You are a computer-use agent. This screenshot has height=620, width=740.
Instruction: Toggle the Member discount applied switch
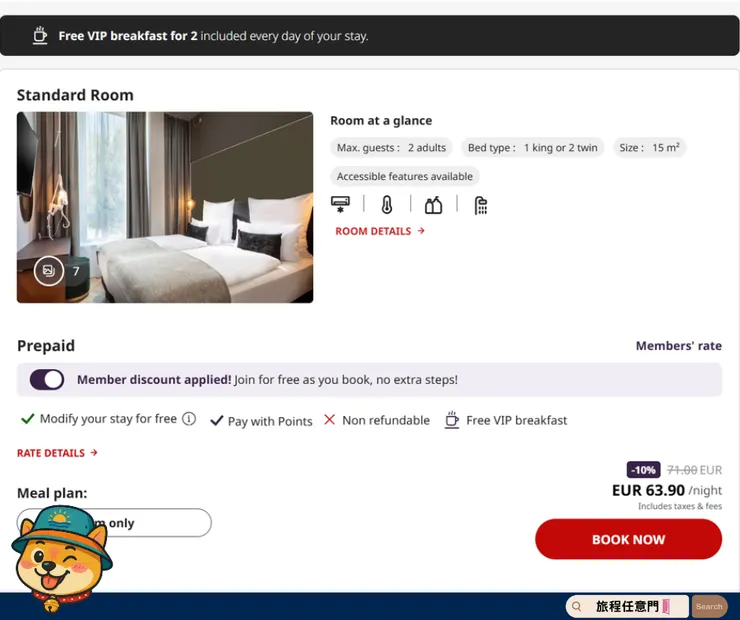[47, 379]
